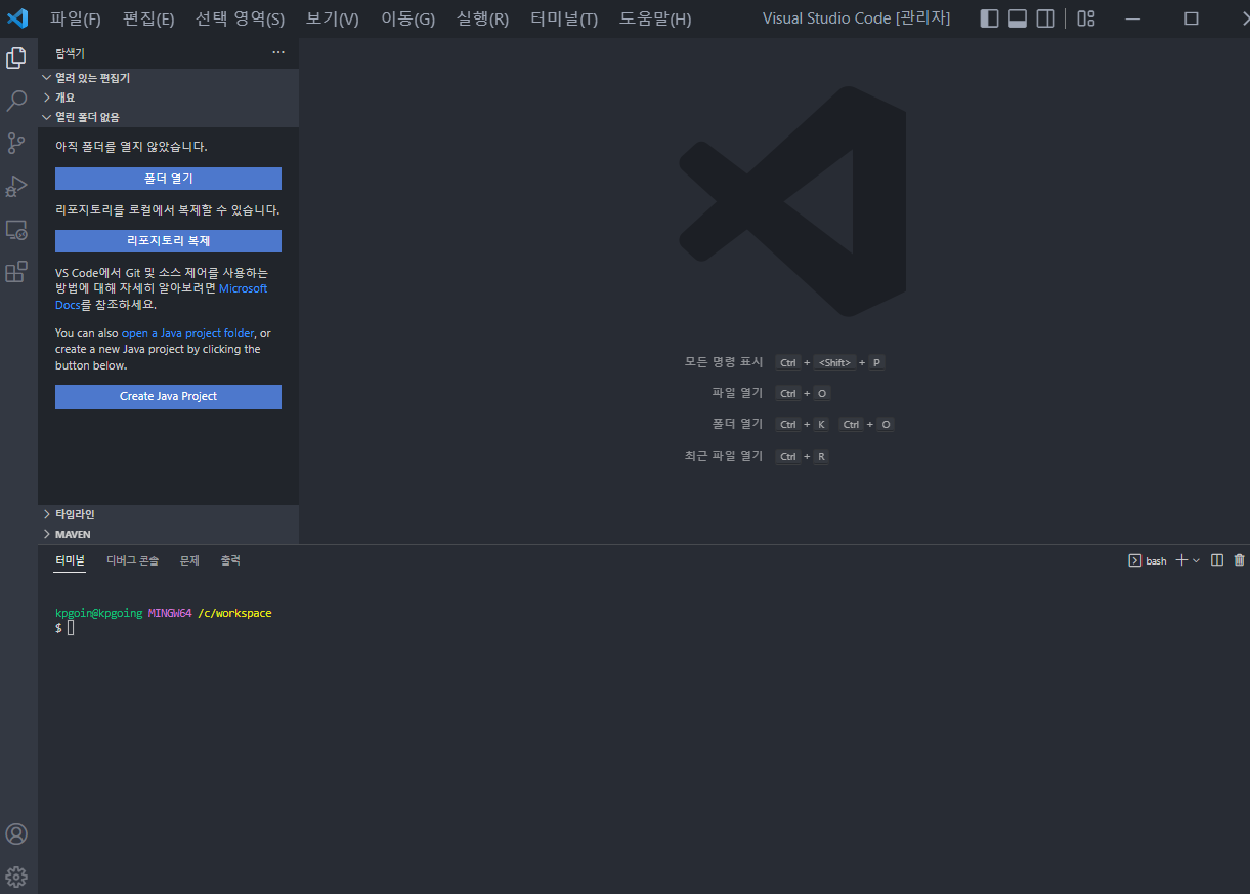The width and height of the screenshot is (1250, 894).
Task: Open the Customize Layout icon
Action: pyautogui.click(x=1086, y=18)
